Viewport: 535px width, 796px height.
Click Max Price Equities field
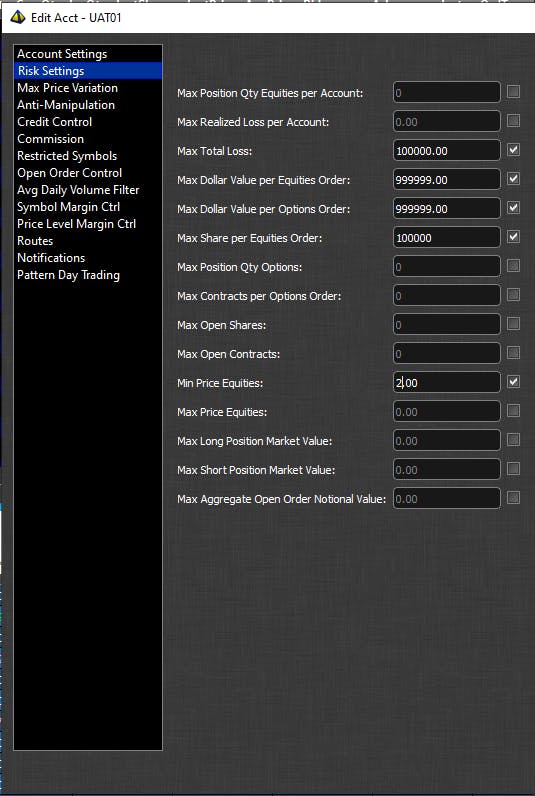pos(447,411)
